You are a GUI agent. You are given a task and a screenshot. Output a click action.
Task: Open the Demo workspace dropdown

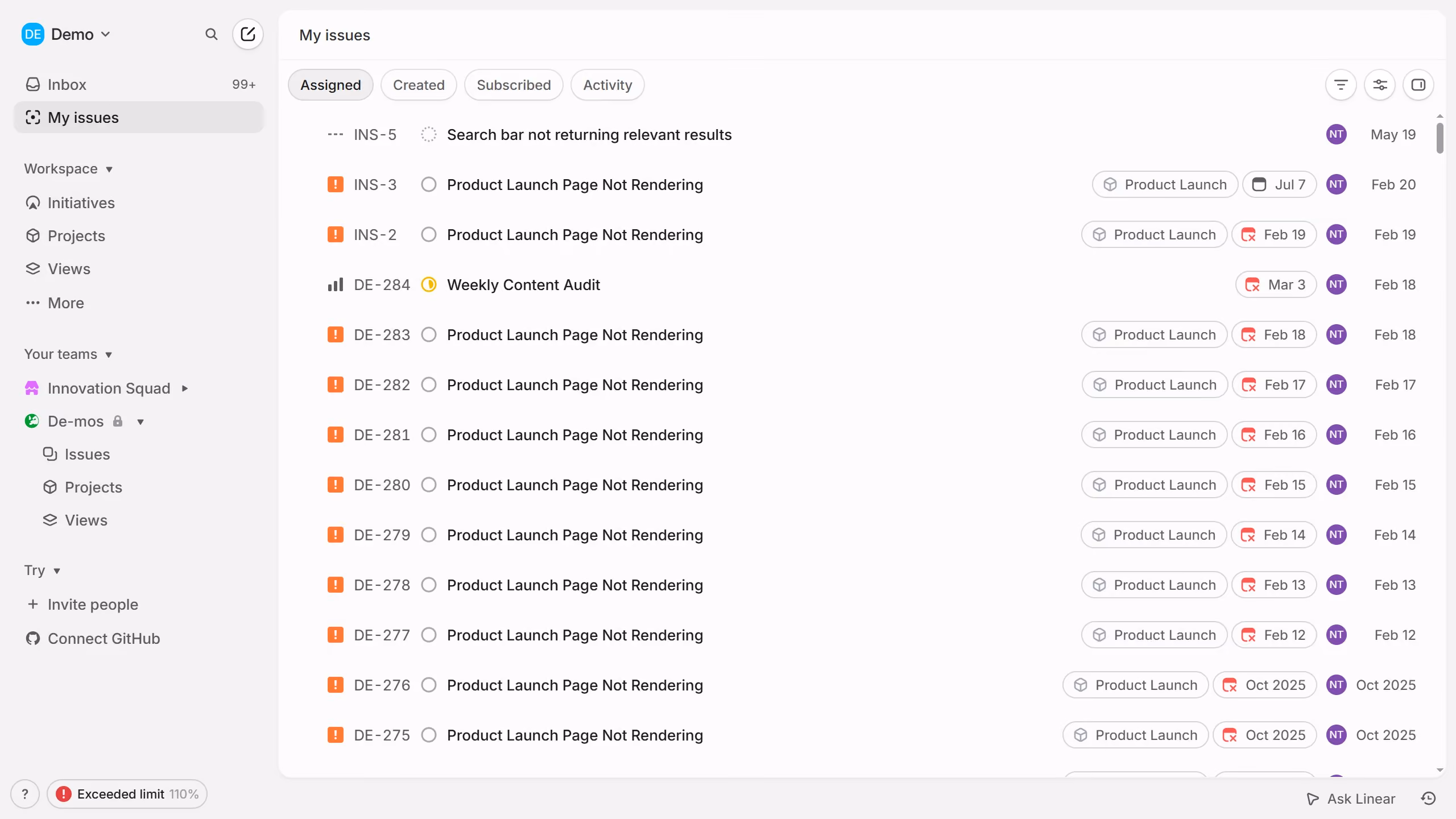point(66,34)
